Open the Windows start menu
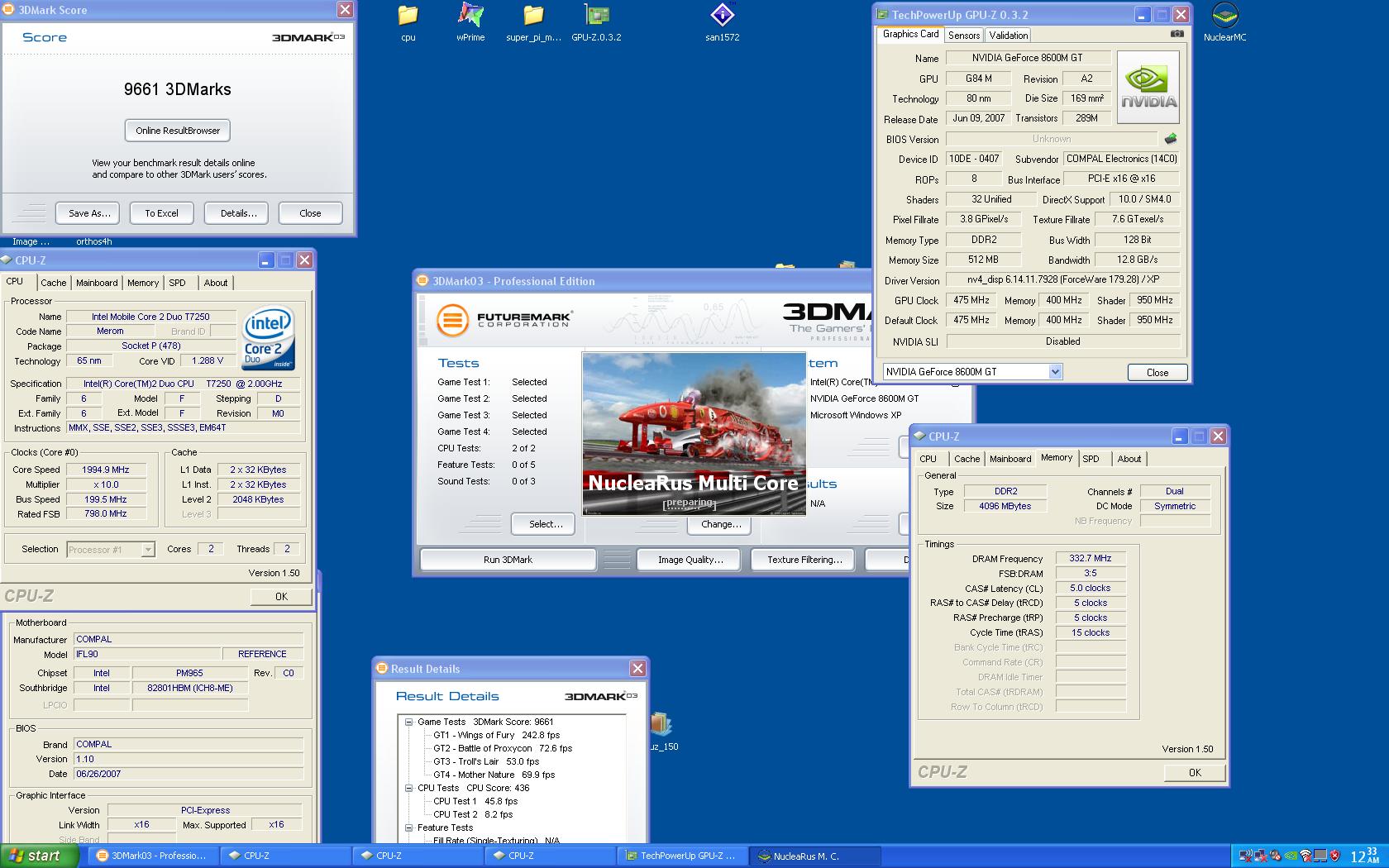 [x=40, y=856]
